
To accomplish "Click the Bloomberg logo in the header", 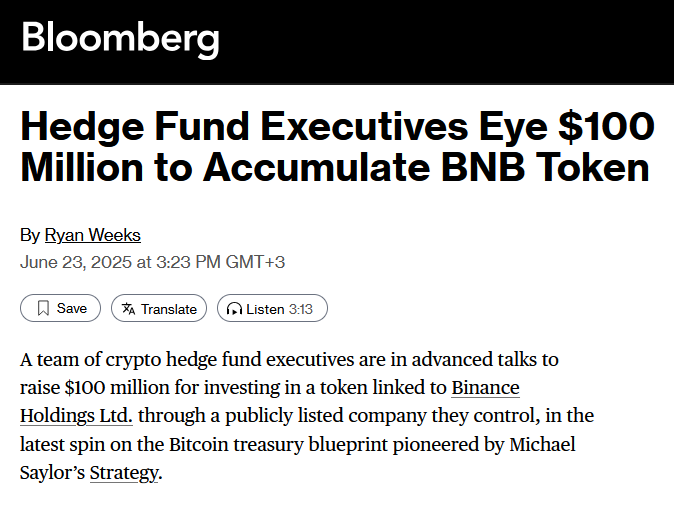I will (120, 38).
